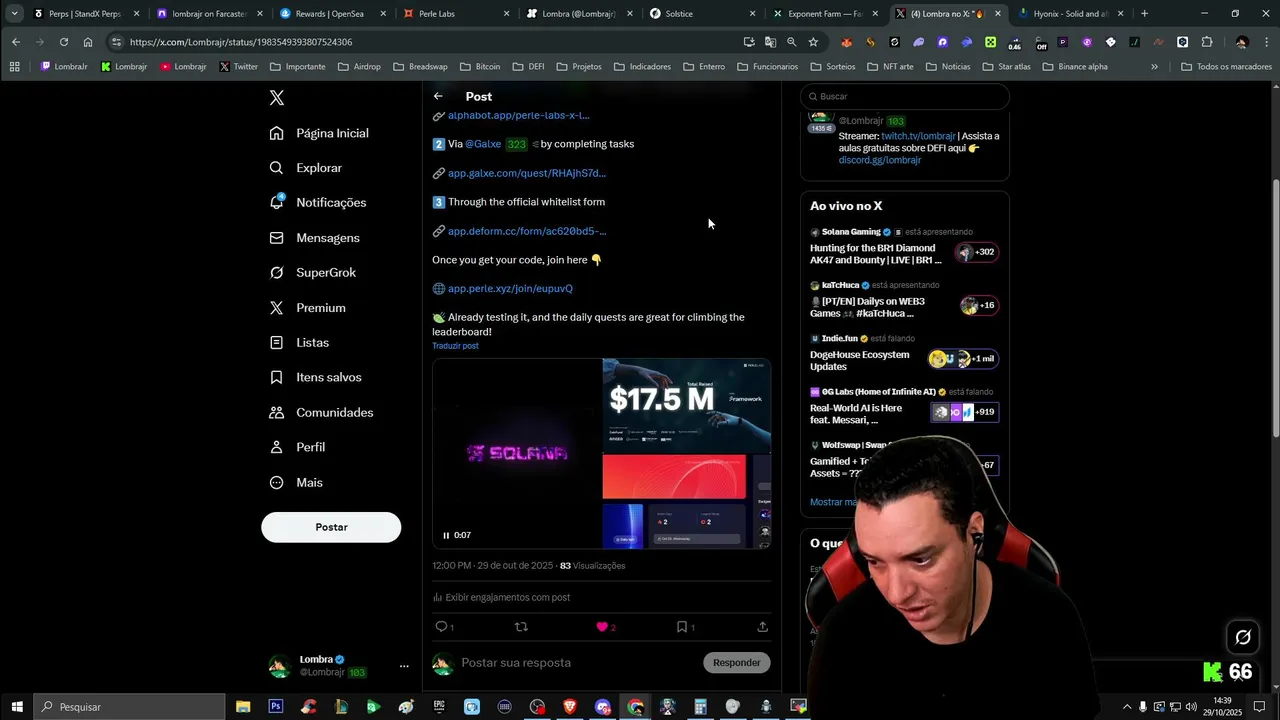
Task: Switch to the Solstice browser tab
Action: [701, 14]
